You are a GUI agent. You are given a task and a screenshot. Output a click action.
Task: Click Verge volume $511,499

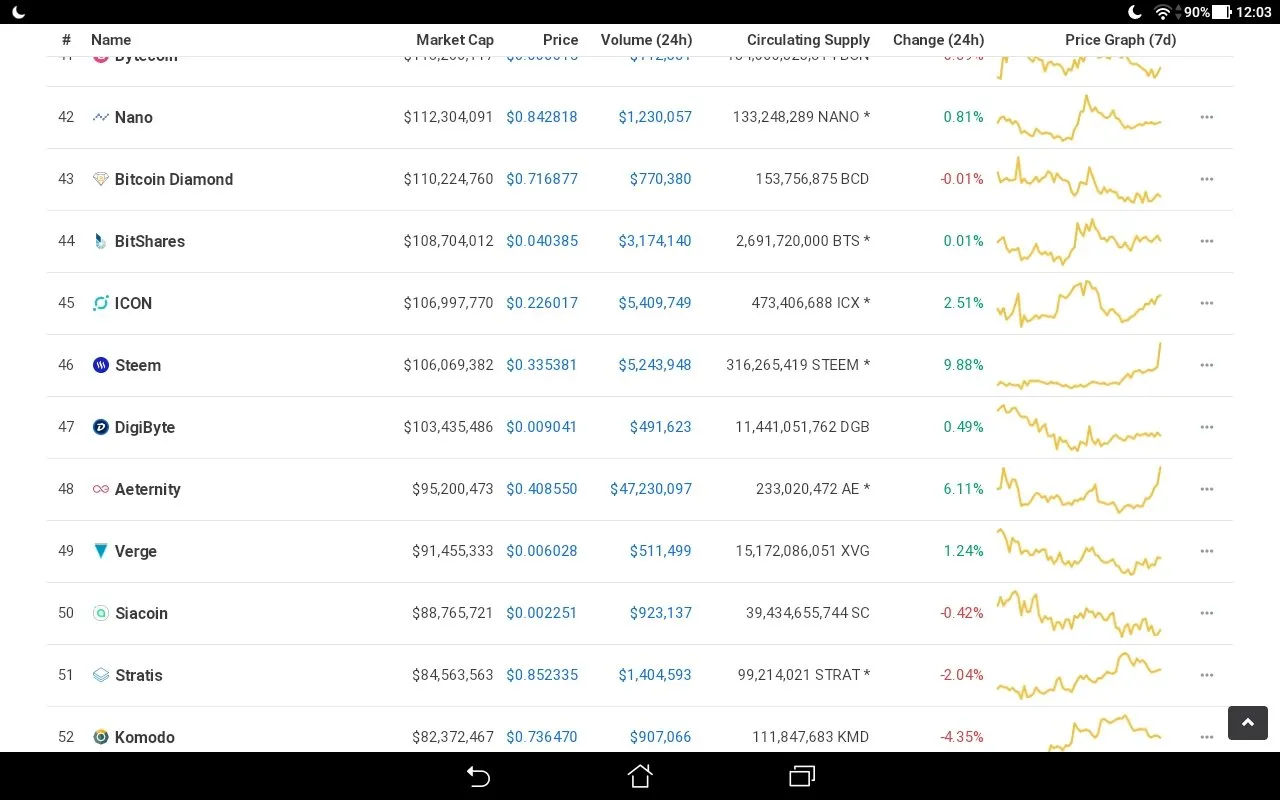point(661,551)
